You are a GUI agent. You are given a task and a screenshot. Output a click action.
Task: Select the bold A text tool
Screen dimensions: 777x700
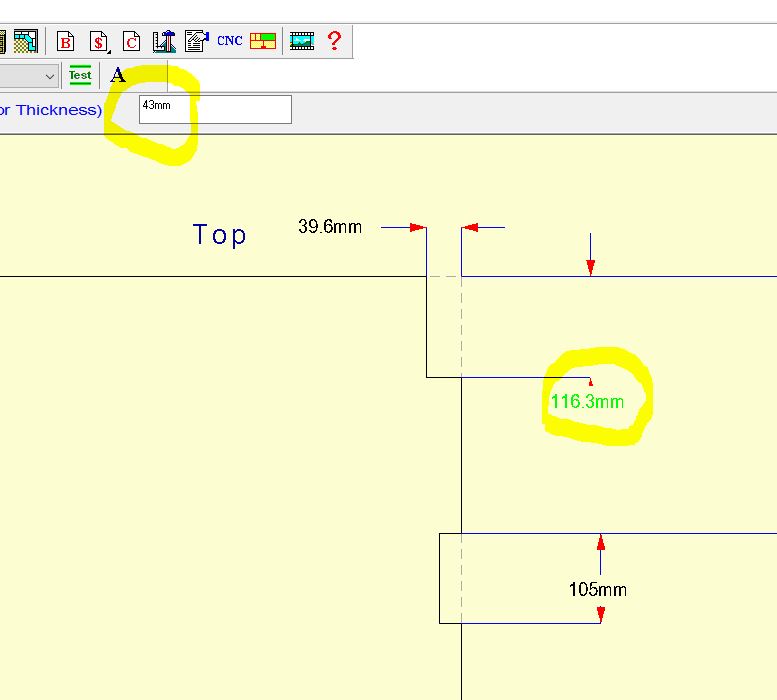pos(118,75)
